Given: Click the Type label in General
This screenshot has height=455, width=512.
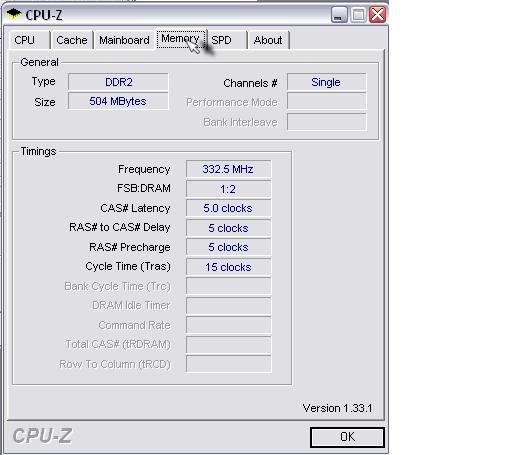Looking at the screenshot, I should click(x=44, y=82).
